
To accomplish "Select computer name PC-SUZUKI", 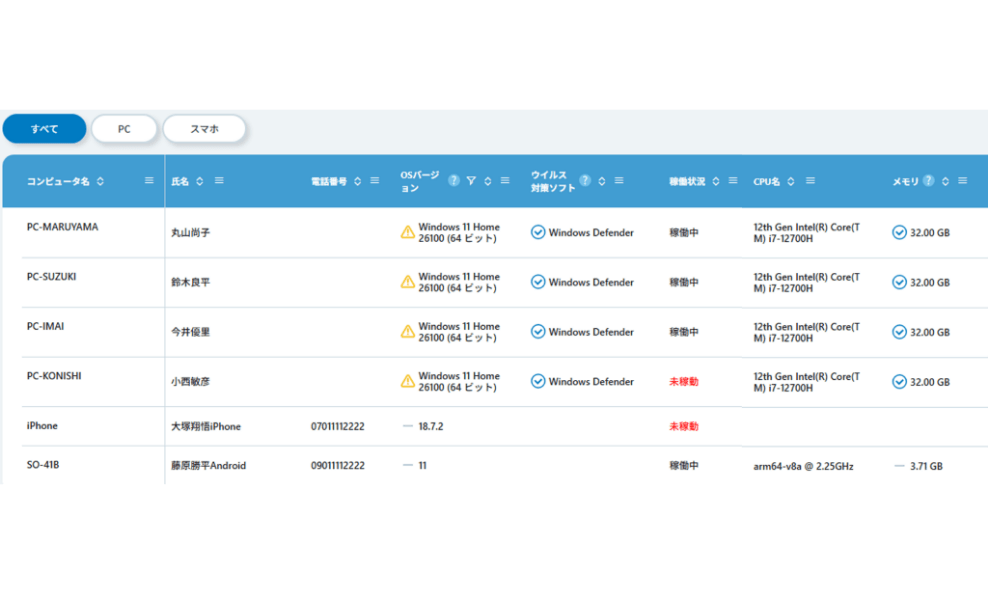I will (x=52, y=277).
